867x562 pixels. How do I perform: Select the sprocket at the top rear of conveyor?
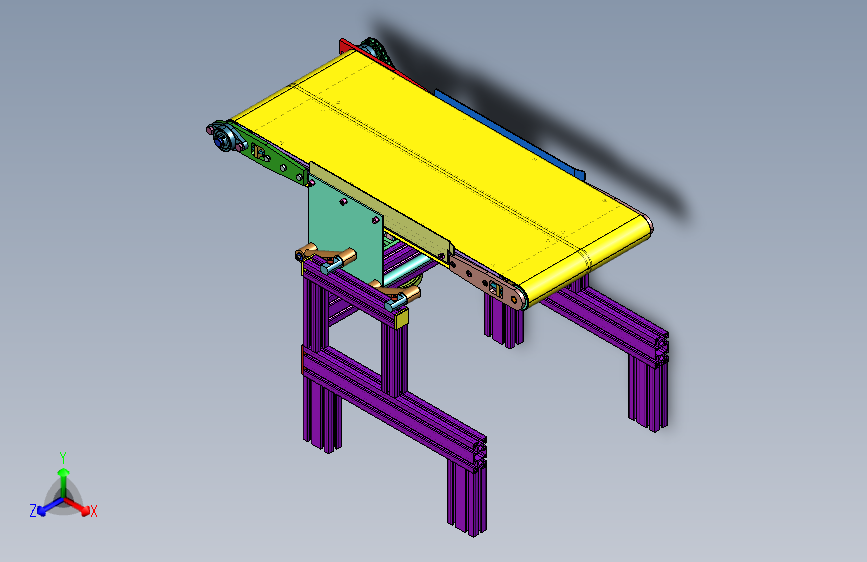[x=376, y=50]
